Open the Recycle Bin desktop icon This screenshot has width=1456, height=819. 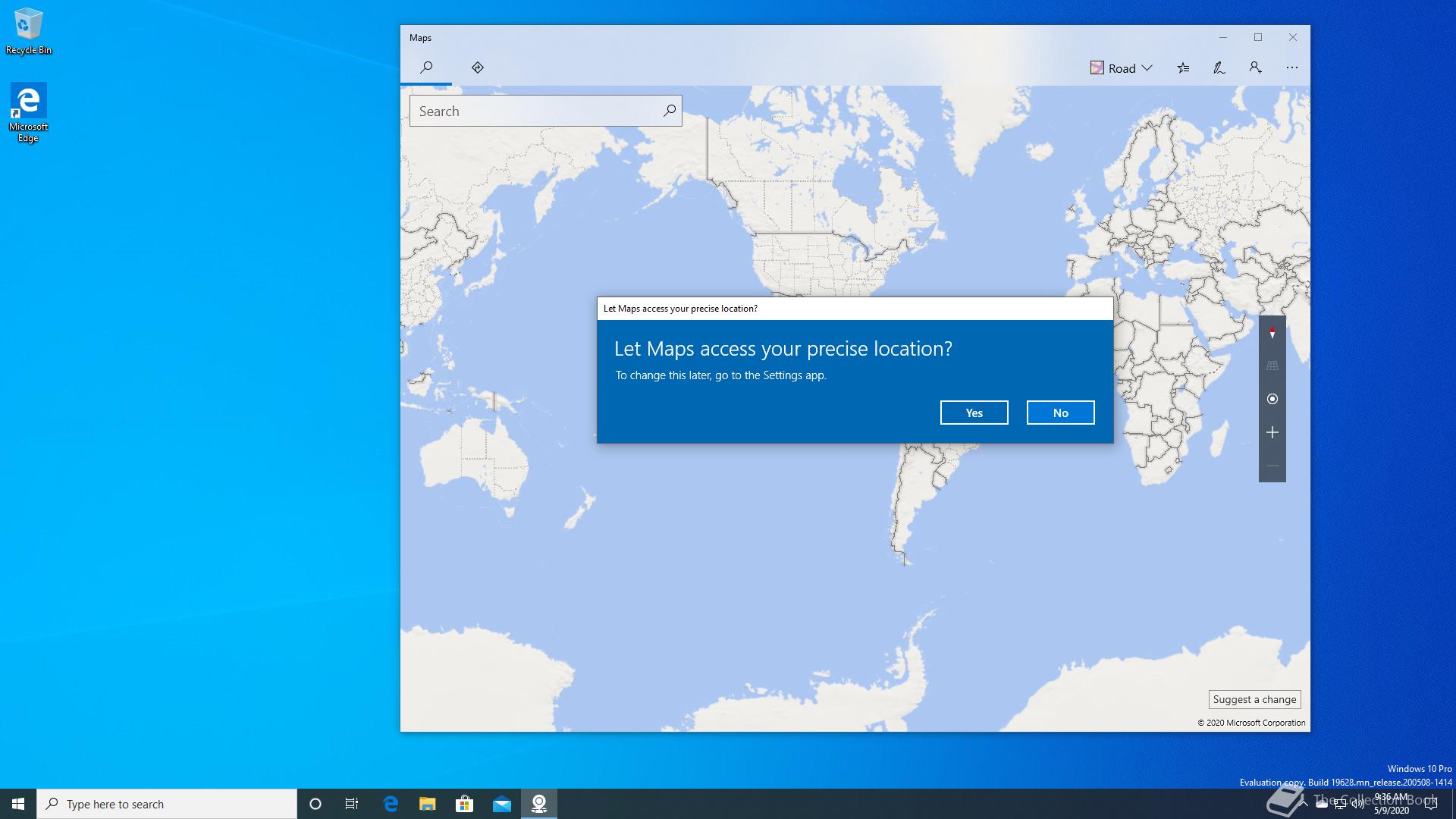tap(29, 31)
